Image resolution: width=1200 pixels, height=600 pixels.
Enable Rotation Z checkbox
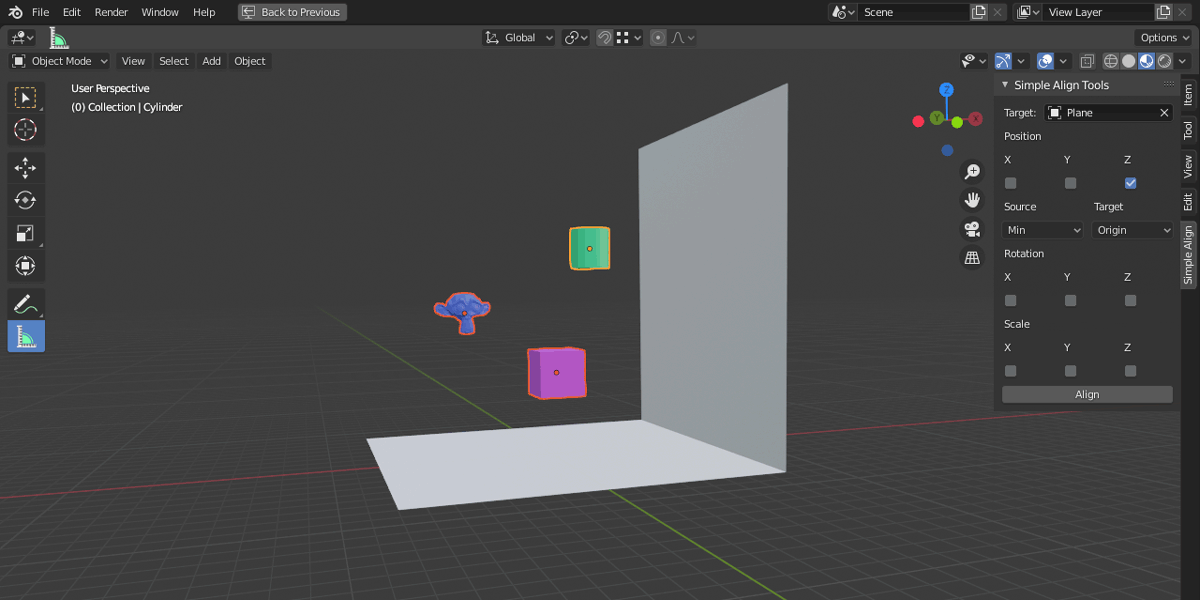tap(1130, 300)
